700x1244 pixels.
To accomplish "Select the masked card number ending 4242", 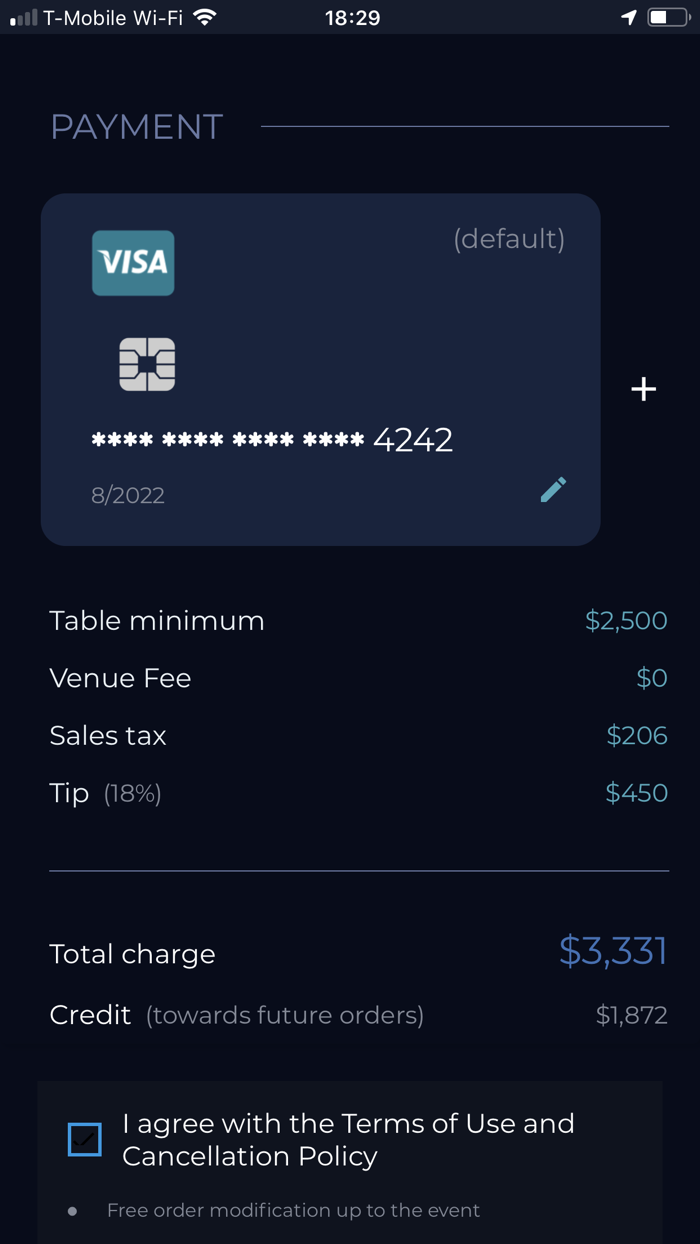I will (272, 439).
